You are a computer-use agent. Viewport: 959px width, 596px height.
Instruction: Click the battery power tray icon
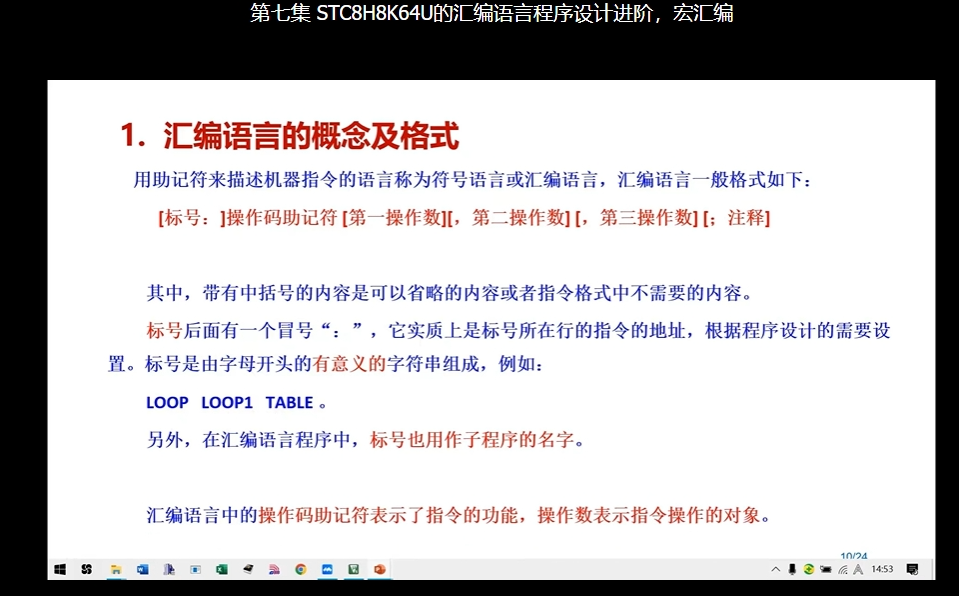tap(826, 570)
